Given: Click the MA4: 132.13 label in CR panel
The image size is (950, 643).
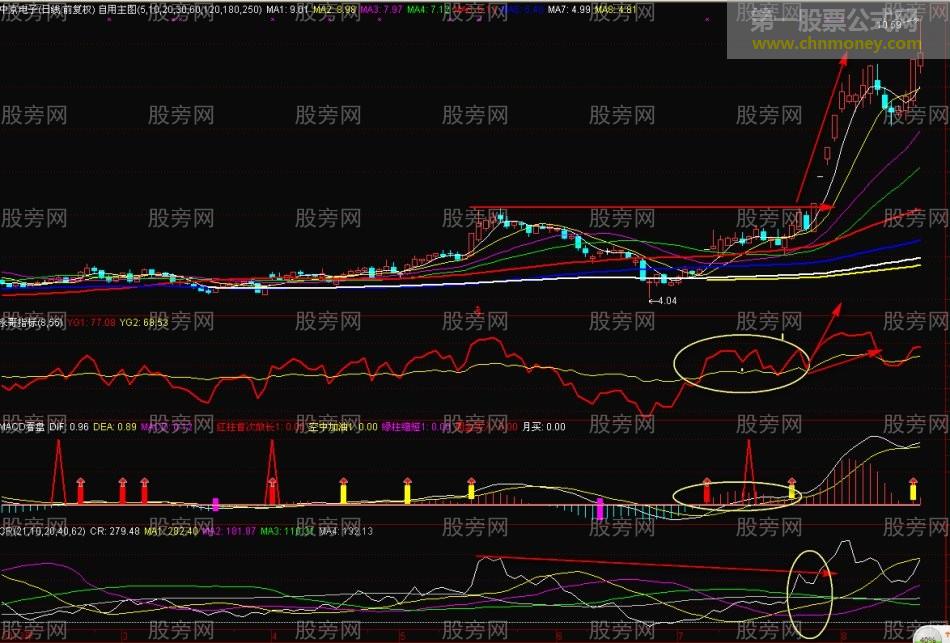Looking at the screenshot, I should [x=345, y=531].
